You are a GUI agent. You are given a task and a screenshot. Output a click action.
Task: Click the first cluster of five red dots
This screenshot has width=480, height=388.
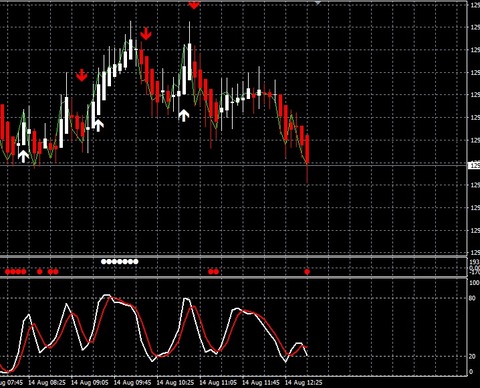pos(15,272)
